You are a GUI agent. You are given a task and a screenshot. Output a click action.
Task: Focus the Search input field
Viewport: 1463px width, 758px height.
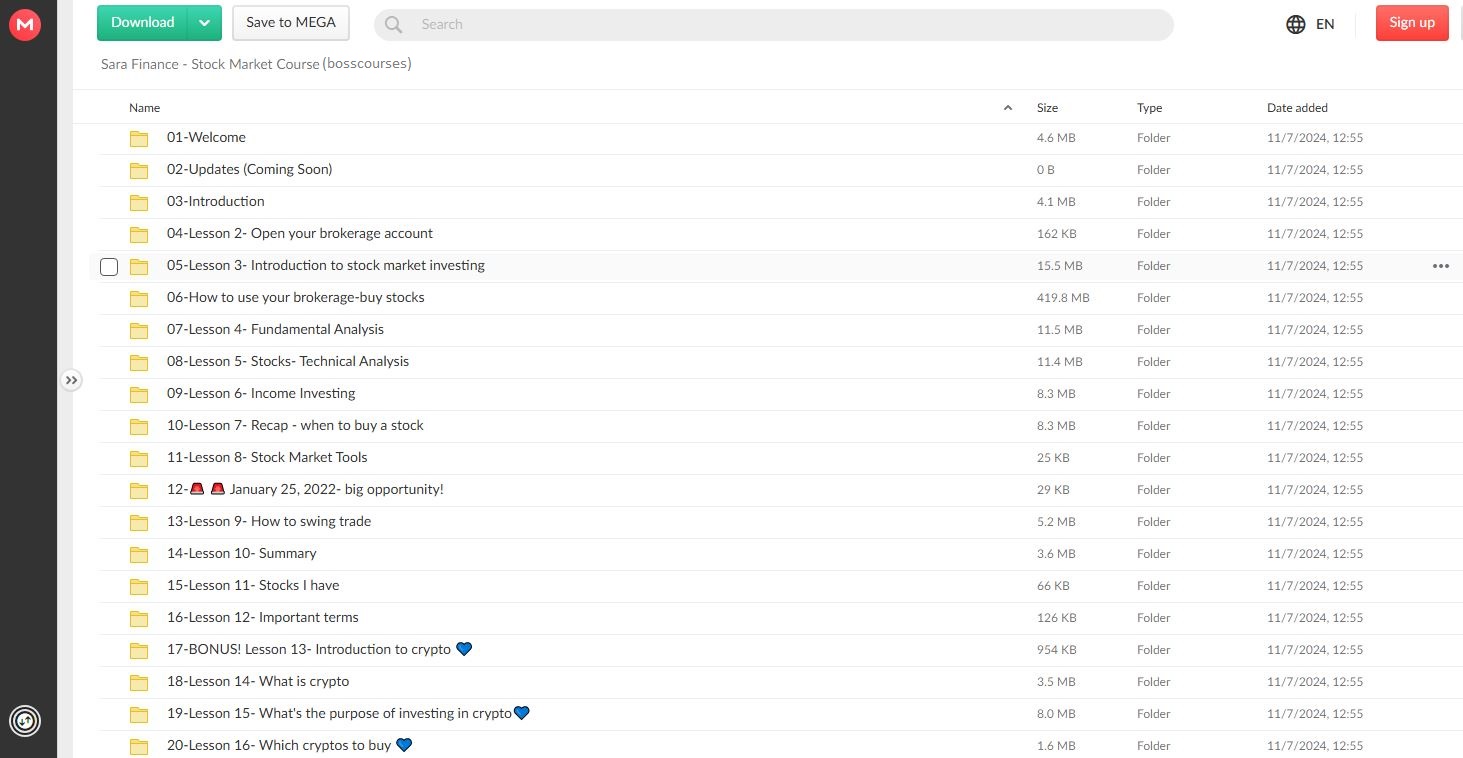[780, 25]
